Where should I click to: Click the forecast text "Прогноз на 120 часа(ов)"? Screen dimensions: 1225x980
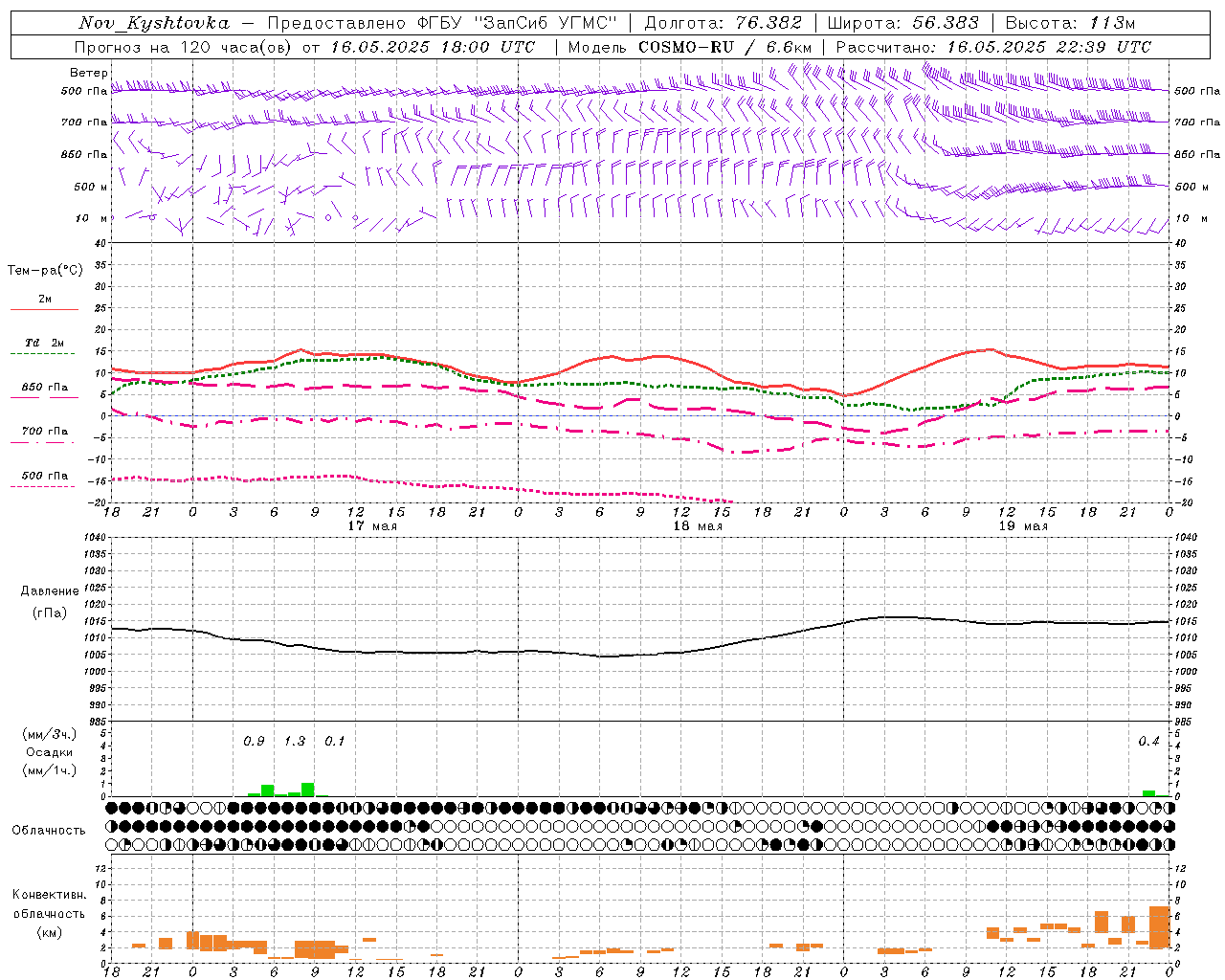185,47
